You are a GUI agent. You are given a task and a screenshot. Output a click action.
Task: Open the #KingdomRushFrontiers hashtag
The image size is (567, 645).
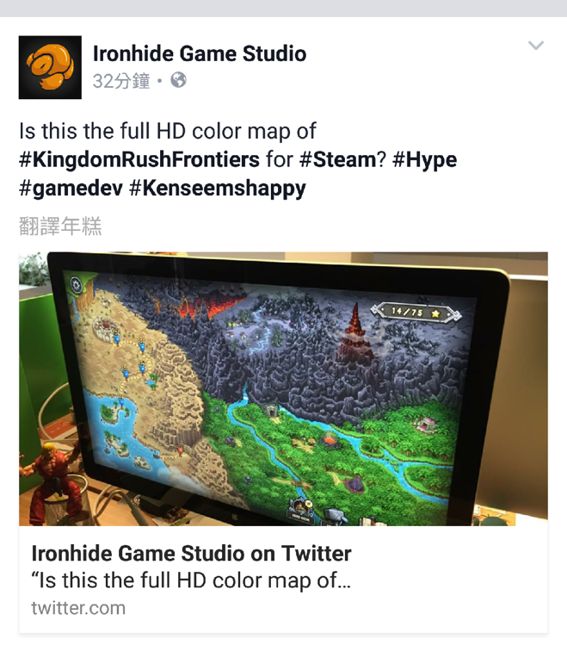tap(139, 160)
